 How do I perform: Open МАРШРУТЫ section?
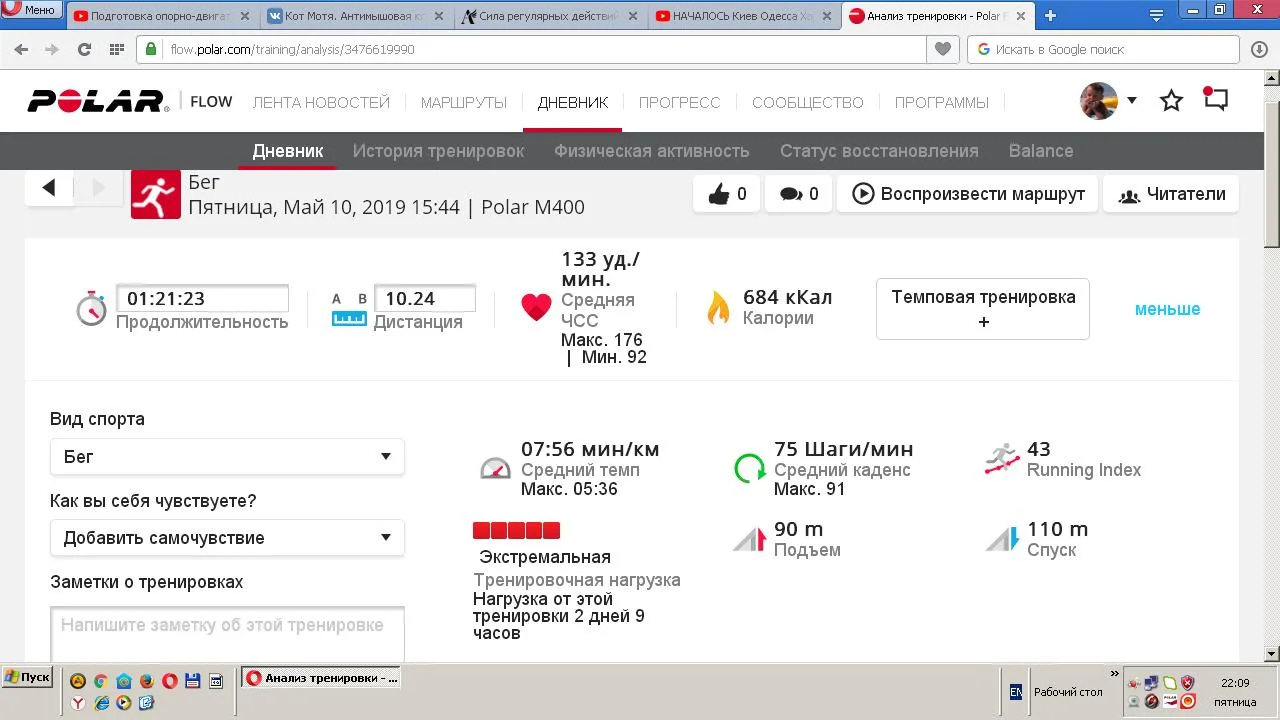pos(464,102)
